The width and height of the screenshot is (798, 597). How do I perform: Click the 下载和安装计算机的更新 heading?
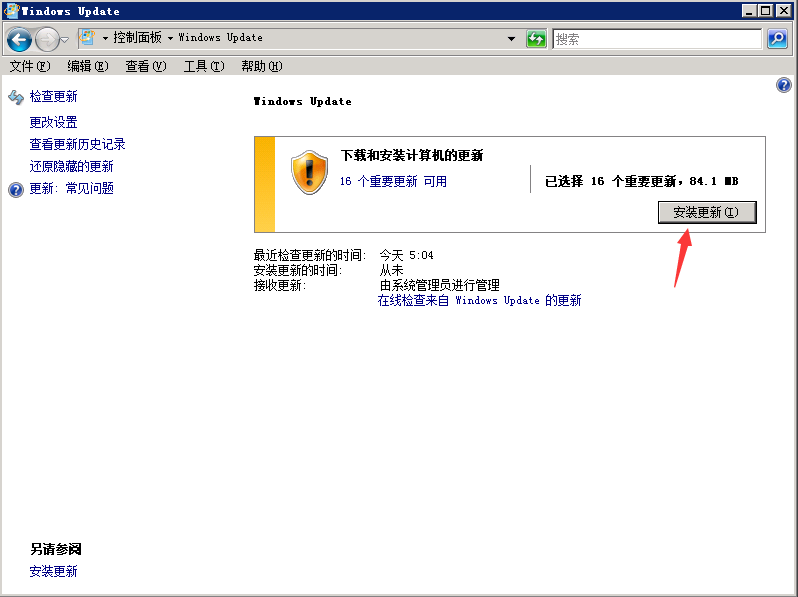(412, 155)
